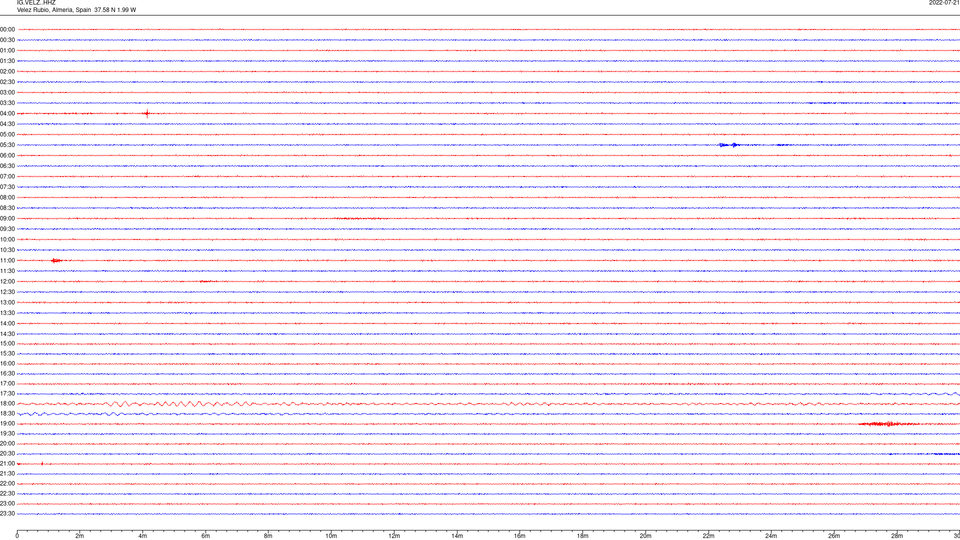Image resolution: width=960 pixels, height=540 pixels.
Task: Click the 22m tick label on the time axis
Action: click(708, 536)
